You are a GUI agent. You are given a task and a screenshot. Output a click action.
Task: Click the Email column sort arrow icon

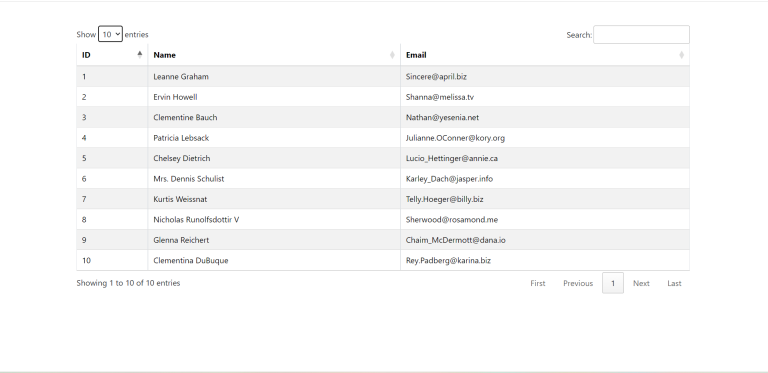coord(681,55)
